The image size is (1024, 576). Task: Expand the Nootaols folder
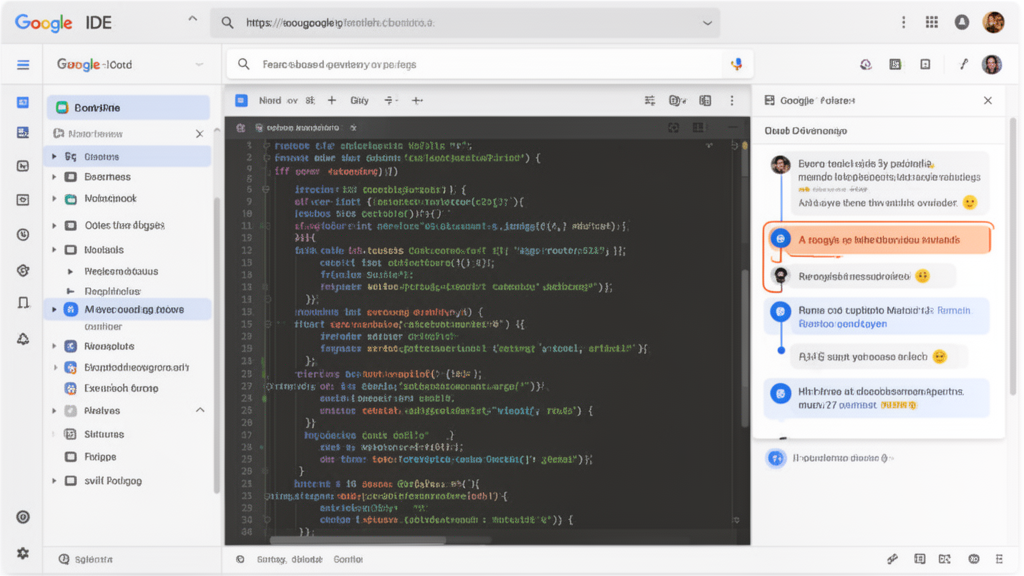tap(54, 249)
